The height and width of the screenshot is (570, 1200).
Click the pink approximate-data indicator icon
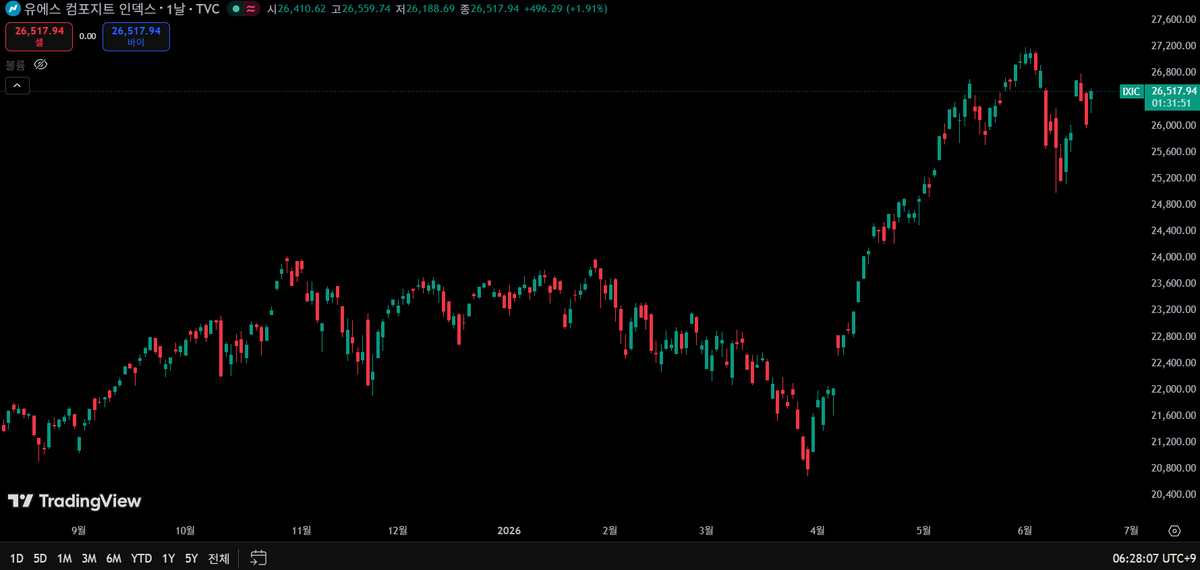point(249,9)
